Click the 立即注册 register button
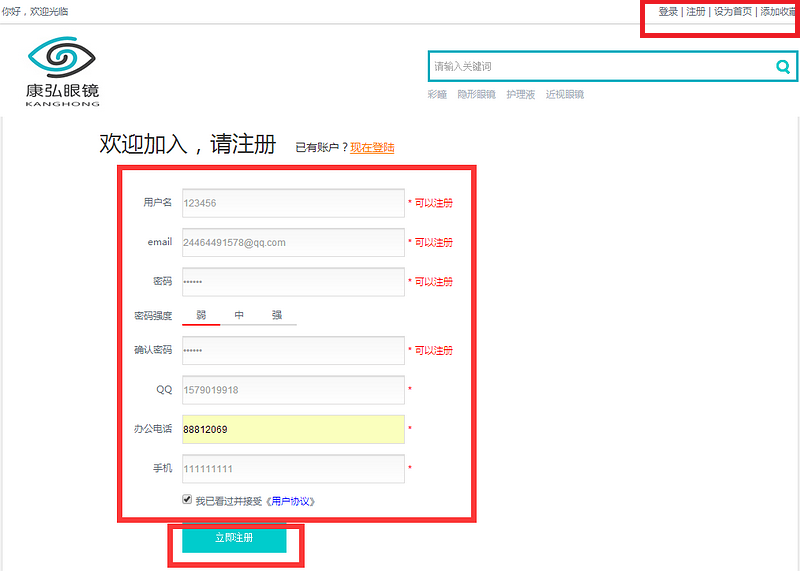This screenshot has width=800, height=571. pyautogui.click(x=234, y=538)
